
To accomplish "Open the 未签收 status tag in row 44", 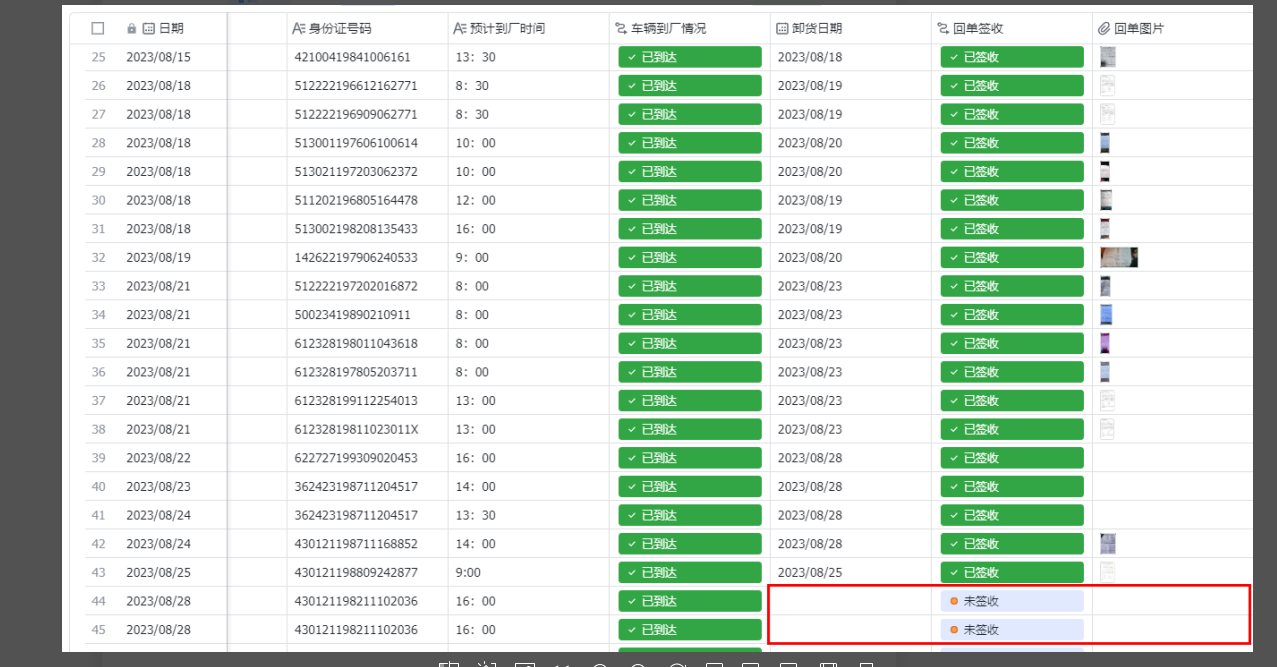I will pyautogui.click(x=1011, y=601).
